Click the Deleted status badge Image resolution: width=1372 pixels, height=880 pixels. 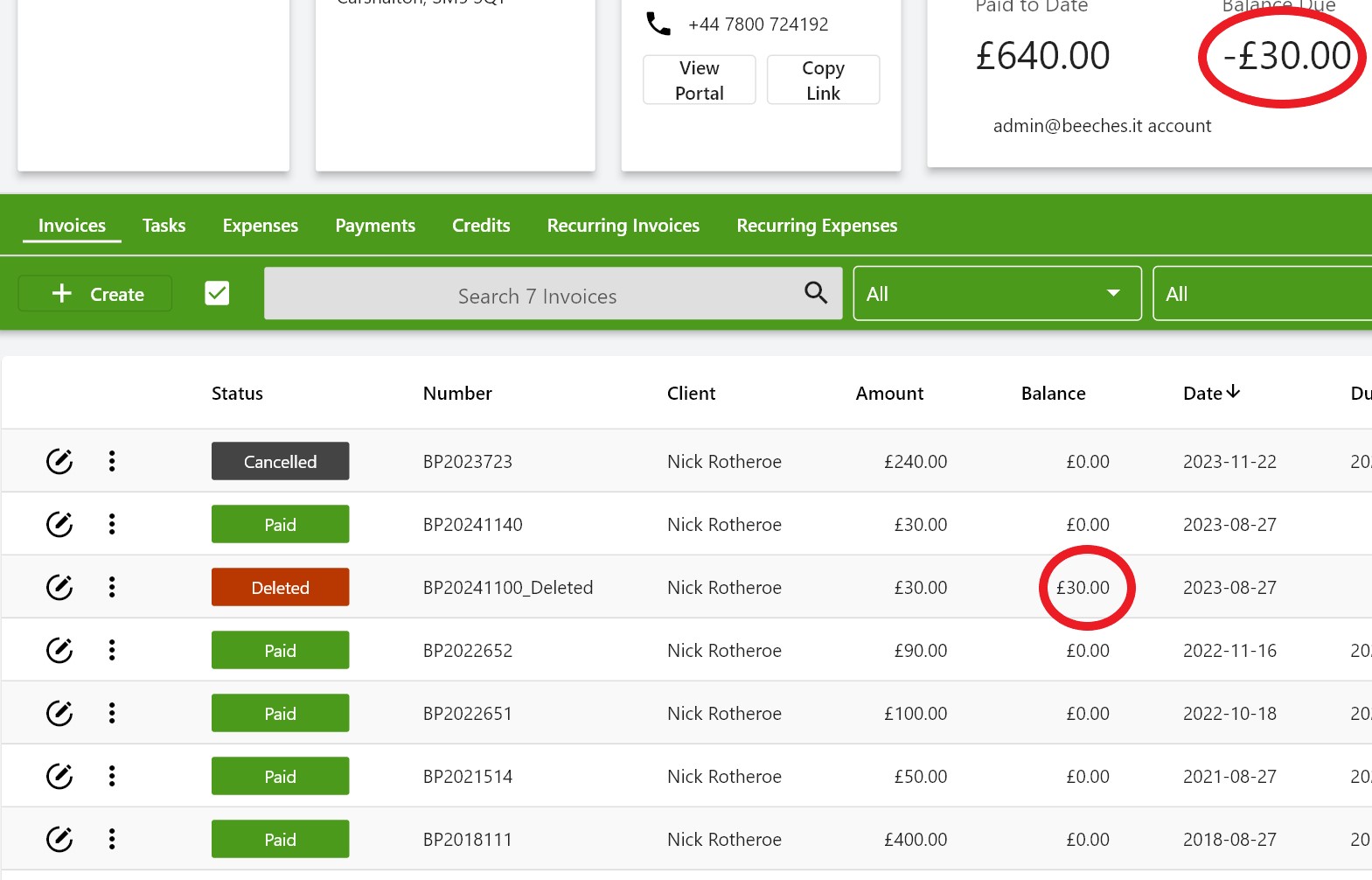point(280,587)
